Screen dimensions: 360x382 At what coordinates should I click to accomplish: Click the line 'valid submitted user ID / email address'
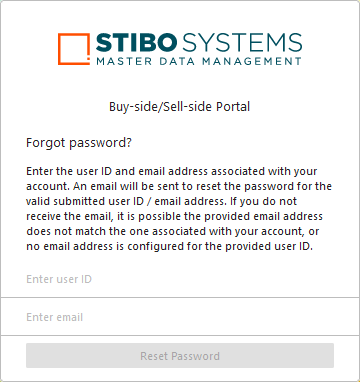(162, 201)
